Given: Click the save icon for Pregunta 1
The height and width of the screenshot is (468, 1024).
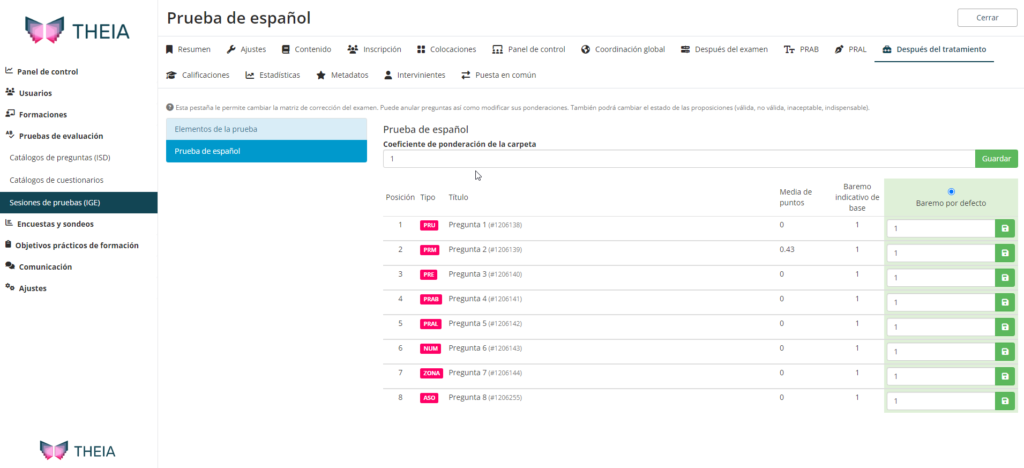Looking at the screenshot, I should pyautogui.click(x=1005, y=229).
